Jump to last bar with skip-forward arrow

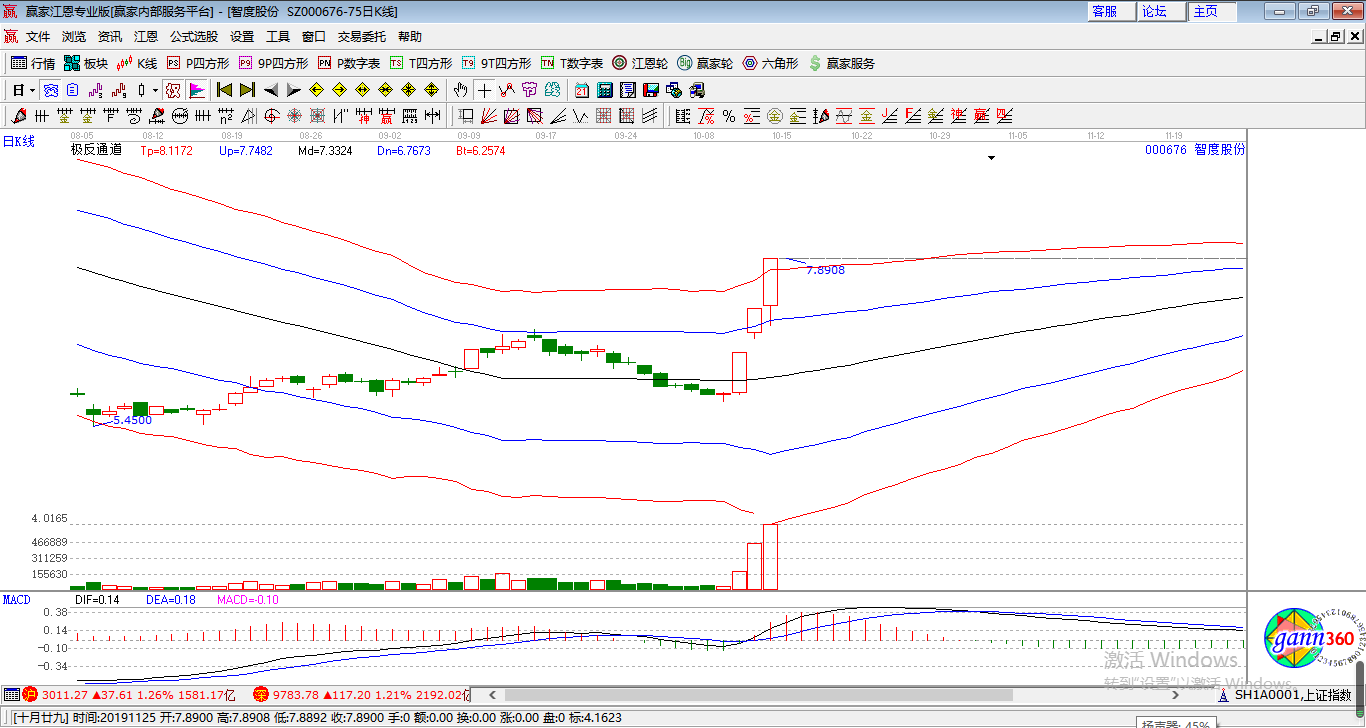tap(247, 90)
